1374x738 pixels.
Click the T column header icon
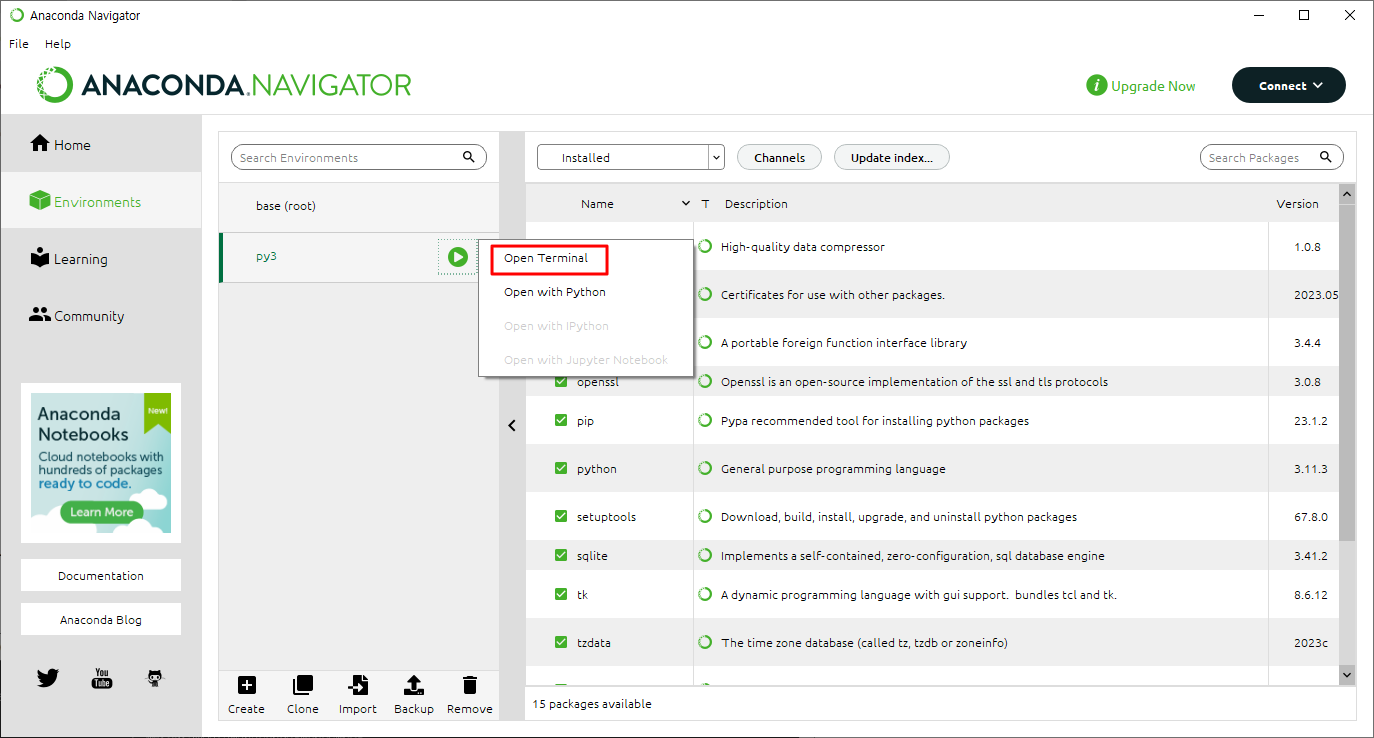coord(705,204)
